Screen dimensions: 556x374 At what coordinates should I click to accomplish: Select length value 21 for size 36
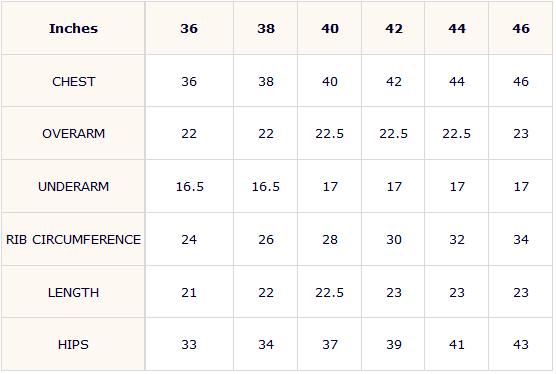pyautogui.click(x=189, y=292)
